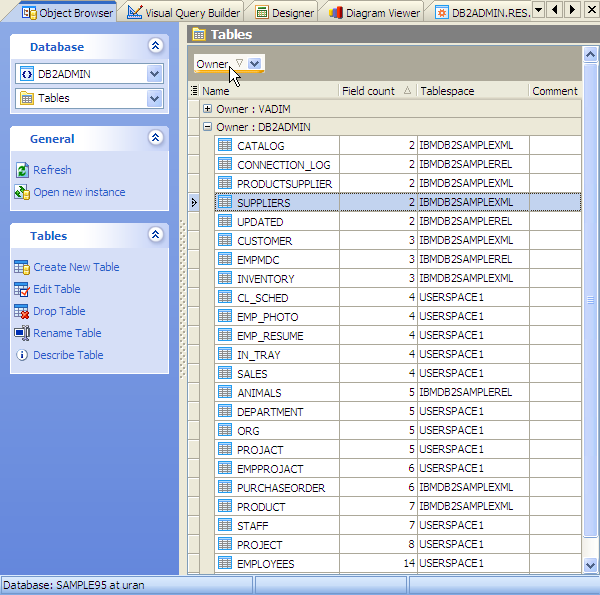
Task: Collapse the Database panel
Action: pos(155,46)
